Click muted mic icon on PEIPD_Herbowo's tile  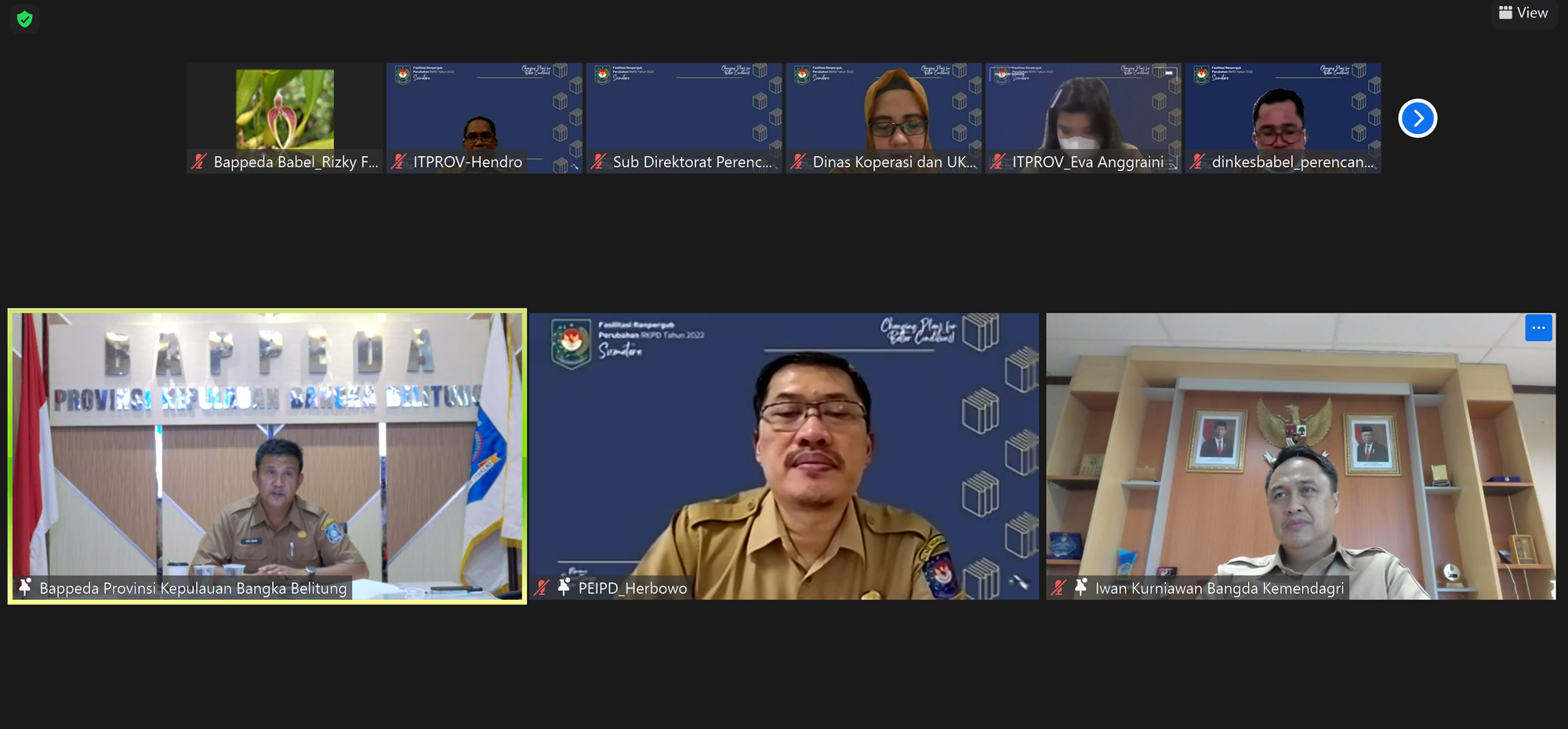click(542, 588)
